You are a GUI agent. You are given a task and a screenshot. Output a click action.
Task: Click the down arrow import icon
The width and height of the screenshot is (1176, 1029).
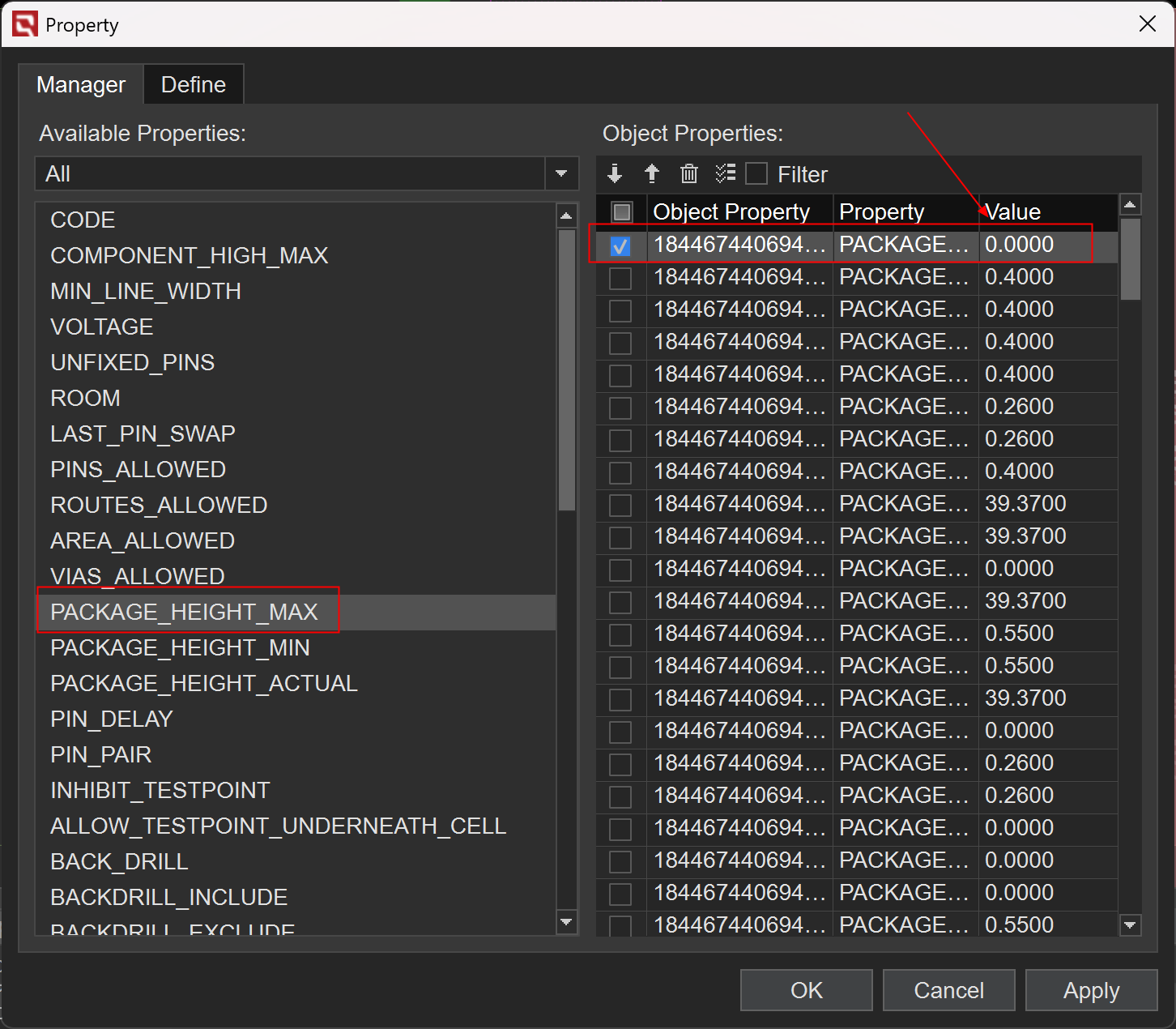point(615,173)
